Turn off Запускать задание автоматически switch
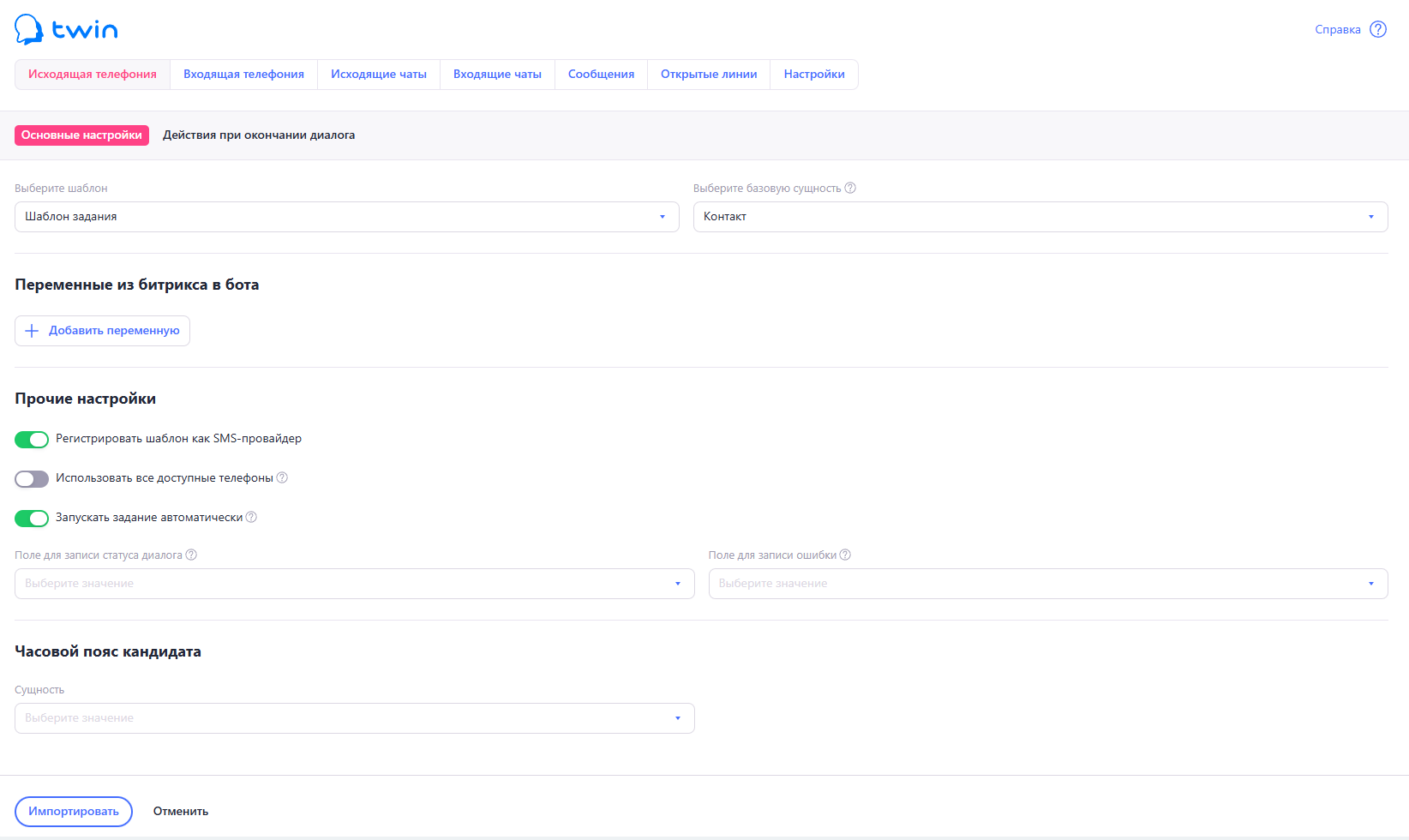1409x840 pixels. (32, 519)
